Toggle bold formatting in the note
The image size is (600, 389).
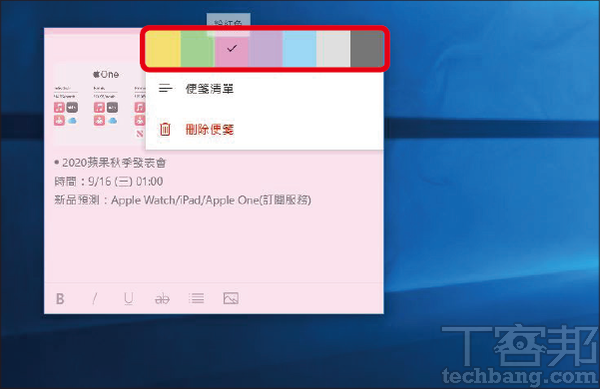(60, 299)
